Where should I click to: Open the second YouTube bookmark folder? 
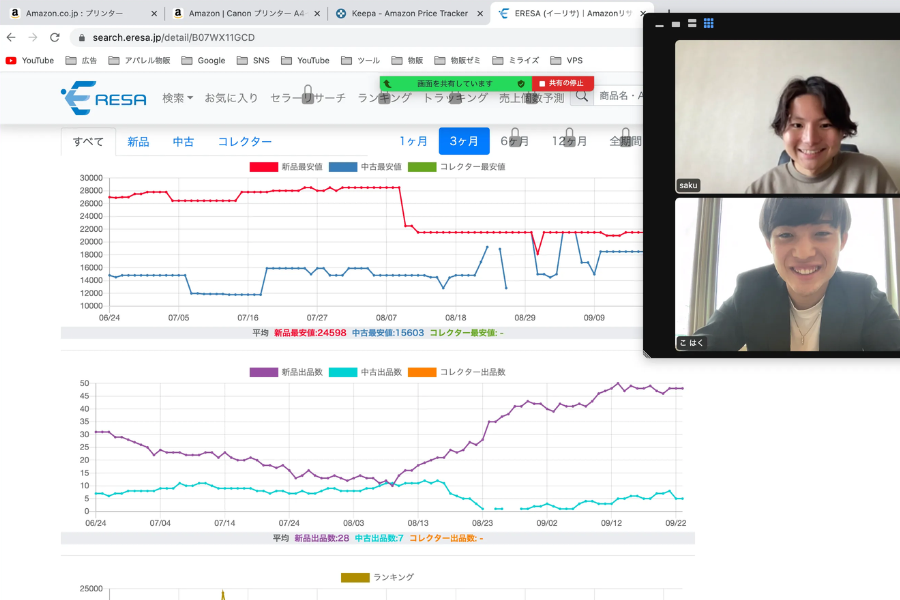(305, 60)
